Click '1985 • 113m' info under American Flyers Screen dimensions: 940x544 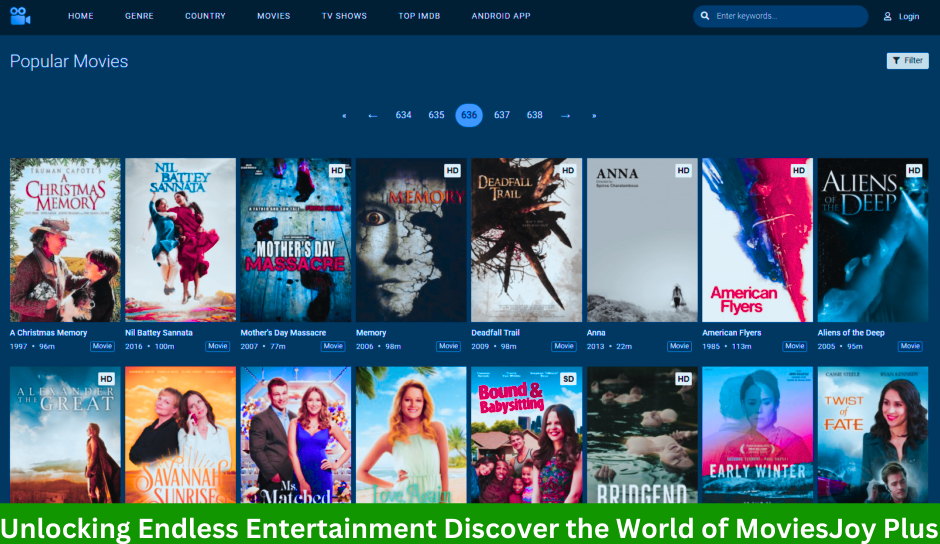click(727, 347)
